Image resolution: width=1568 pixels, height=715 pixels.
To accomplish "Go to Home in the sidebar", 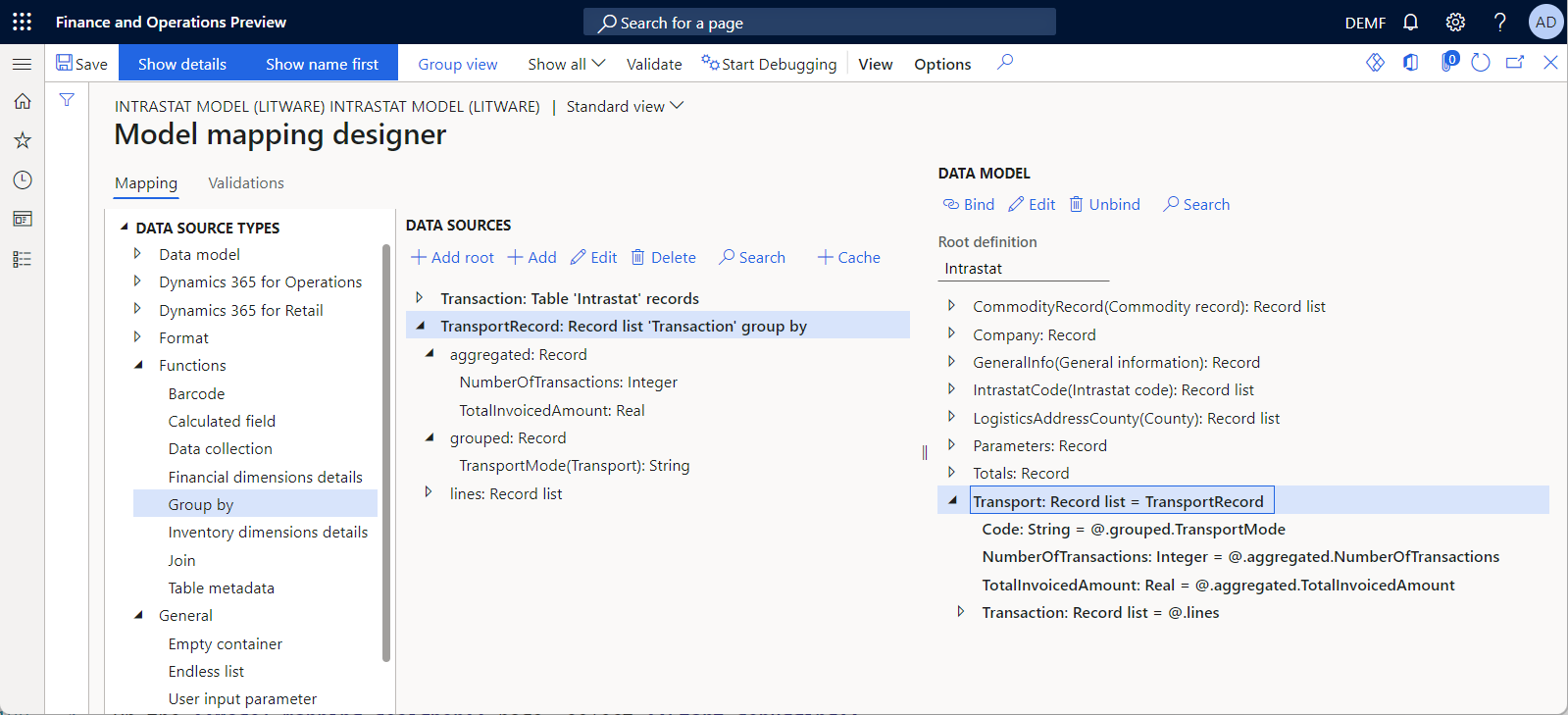I will click(22, 101).
